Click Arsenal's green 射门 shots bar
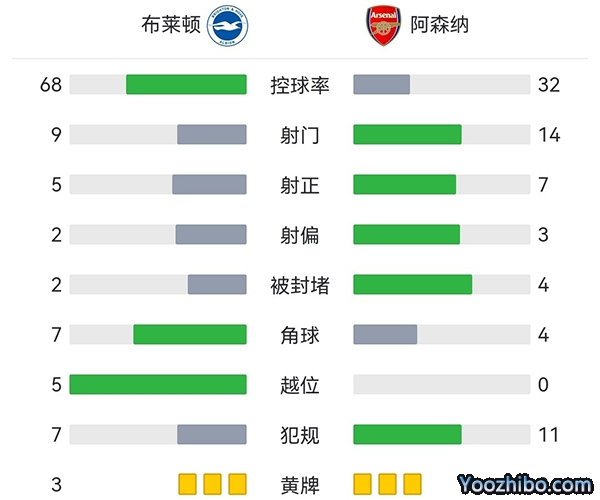This screenshot has height=500, width=600. pyautogui.click(x=407, y=135)
